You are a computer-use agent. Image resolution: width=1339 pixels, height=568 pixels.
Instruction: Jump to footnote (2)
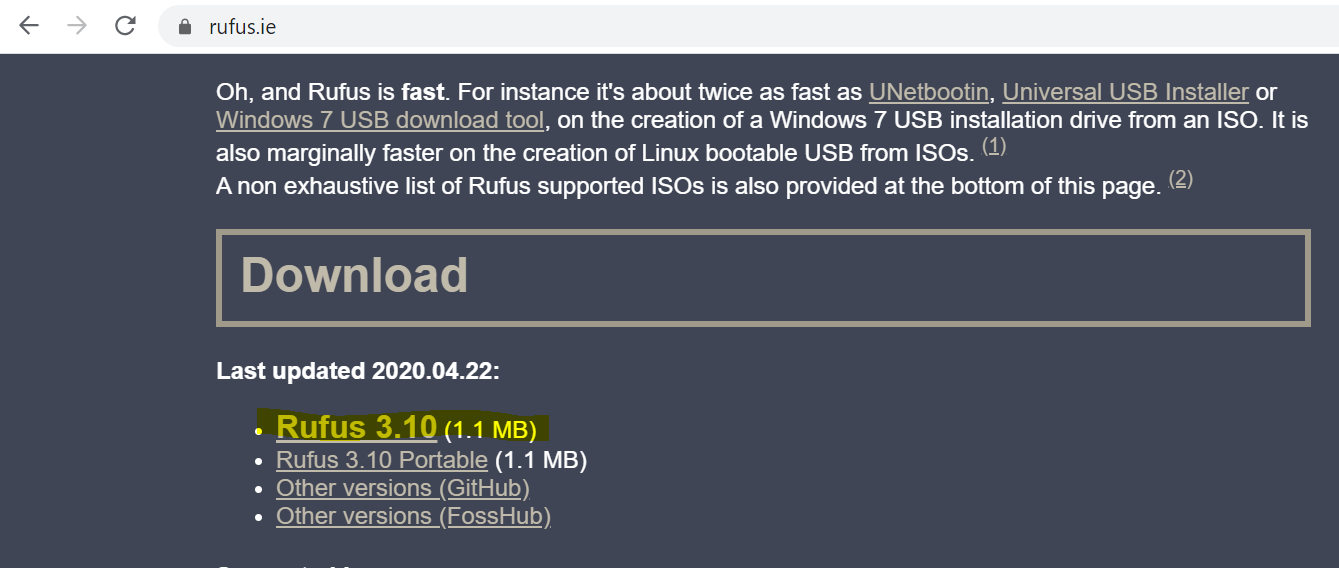coord(1181,180)
